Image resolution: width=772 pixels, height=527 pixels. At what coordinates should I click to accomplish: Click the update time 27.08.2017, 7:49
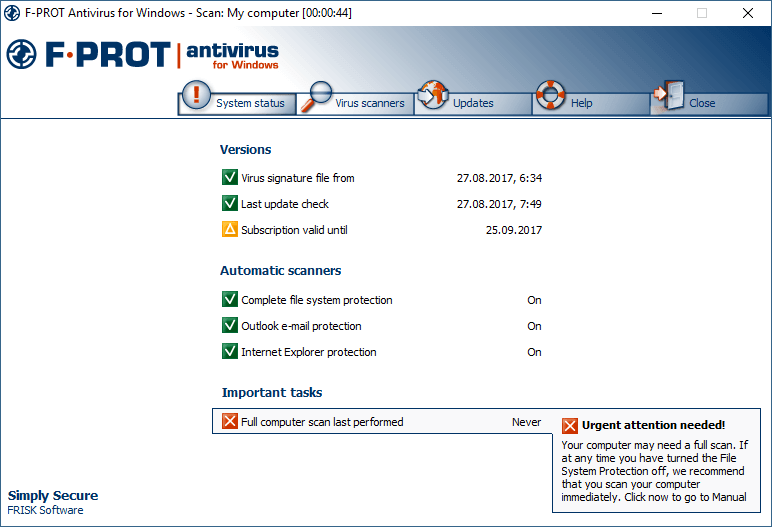(x=499, y=204)
